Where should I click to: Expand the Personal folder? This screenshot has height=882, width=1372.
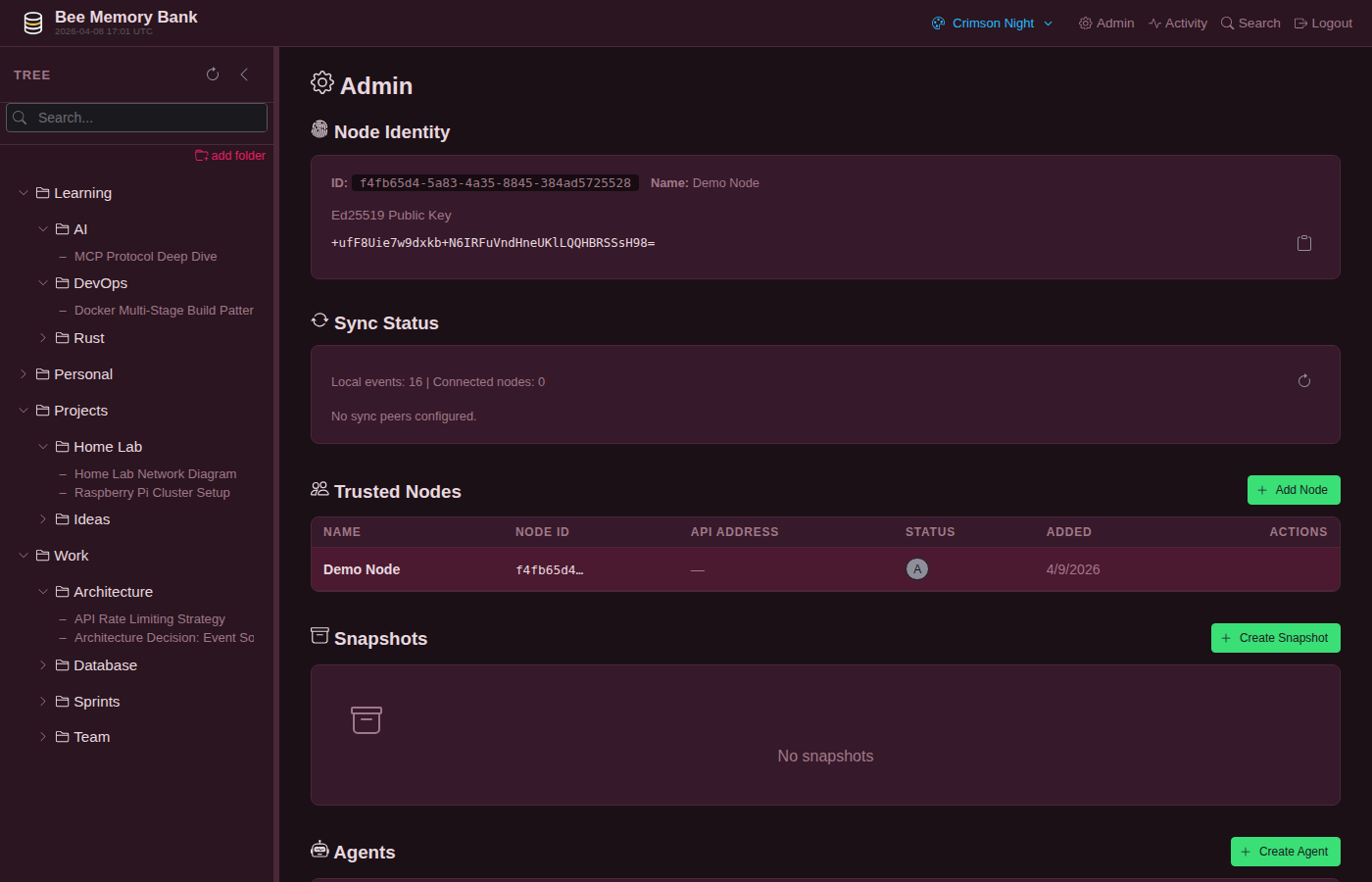24,374
